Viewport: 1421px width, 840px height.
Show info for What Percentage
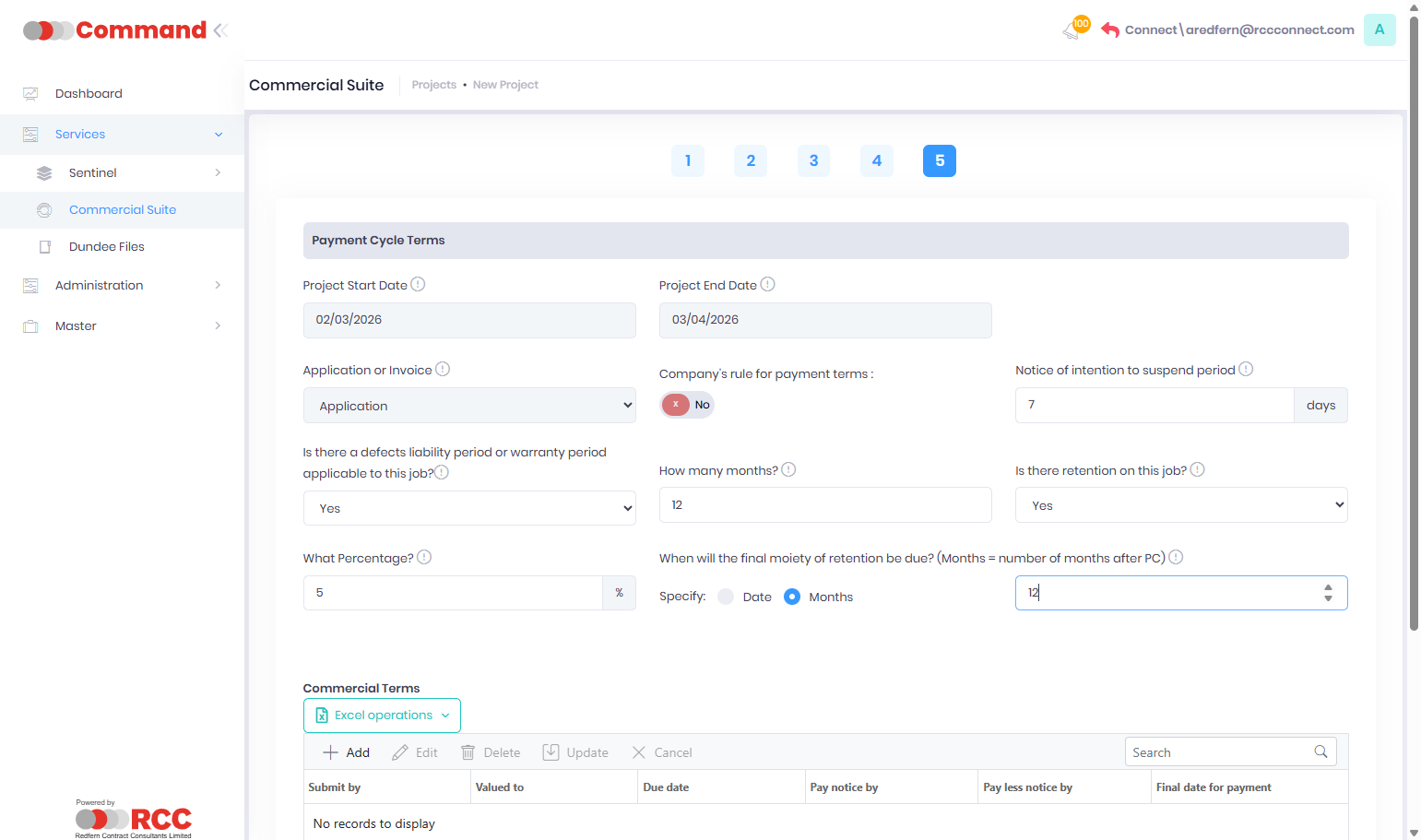pyautogui.click(x=424, y=557)
